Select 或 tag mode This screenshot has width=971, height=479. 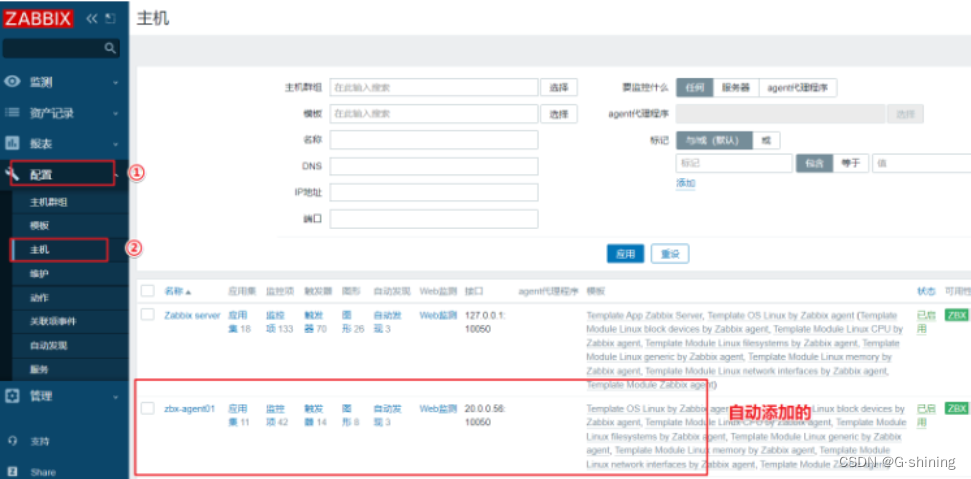[x=766, y=140]
